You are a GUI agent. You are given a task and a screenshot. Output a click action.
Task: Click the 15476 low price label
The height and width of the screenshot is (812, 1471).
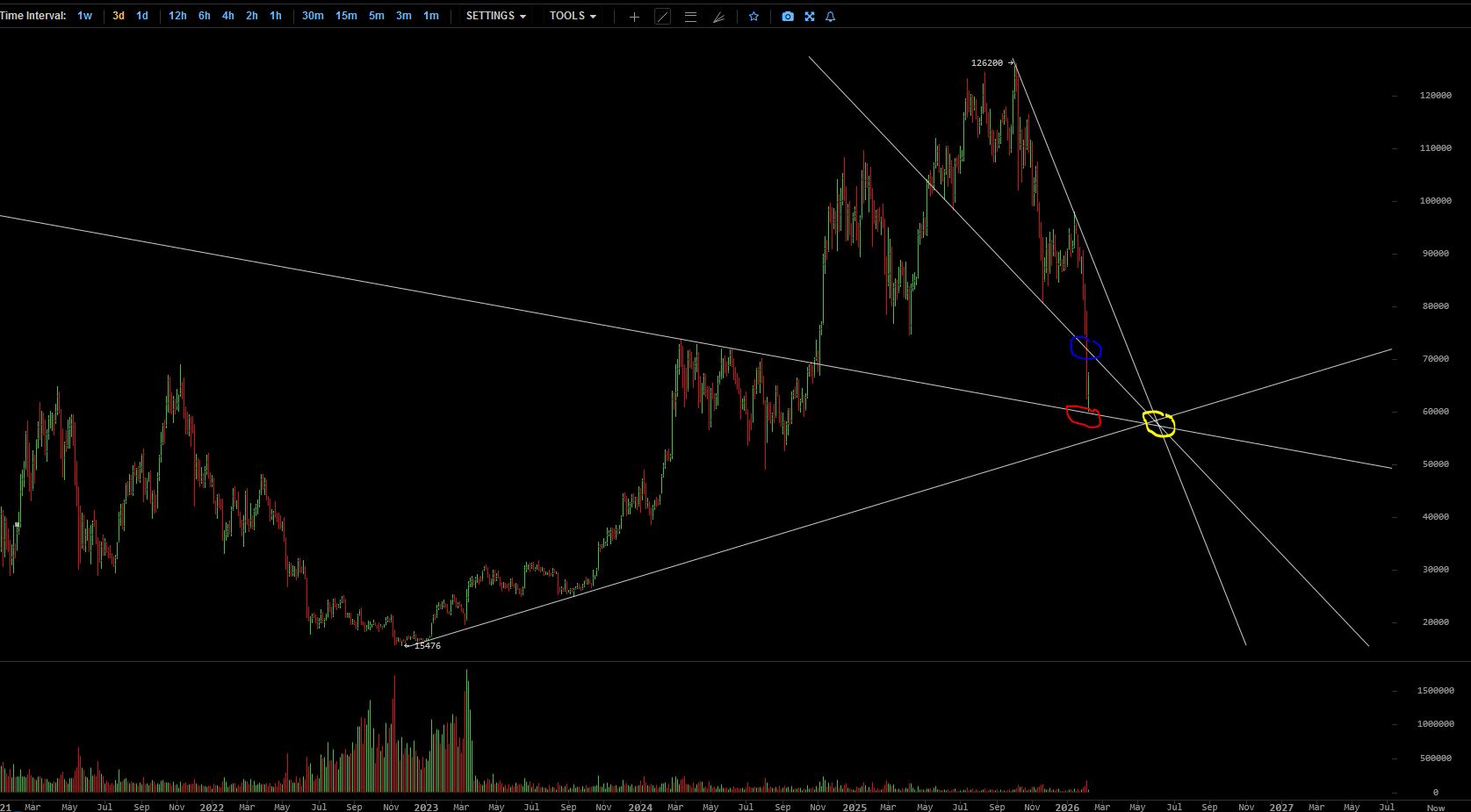[x=427, y=646]
